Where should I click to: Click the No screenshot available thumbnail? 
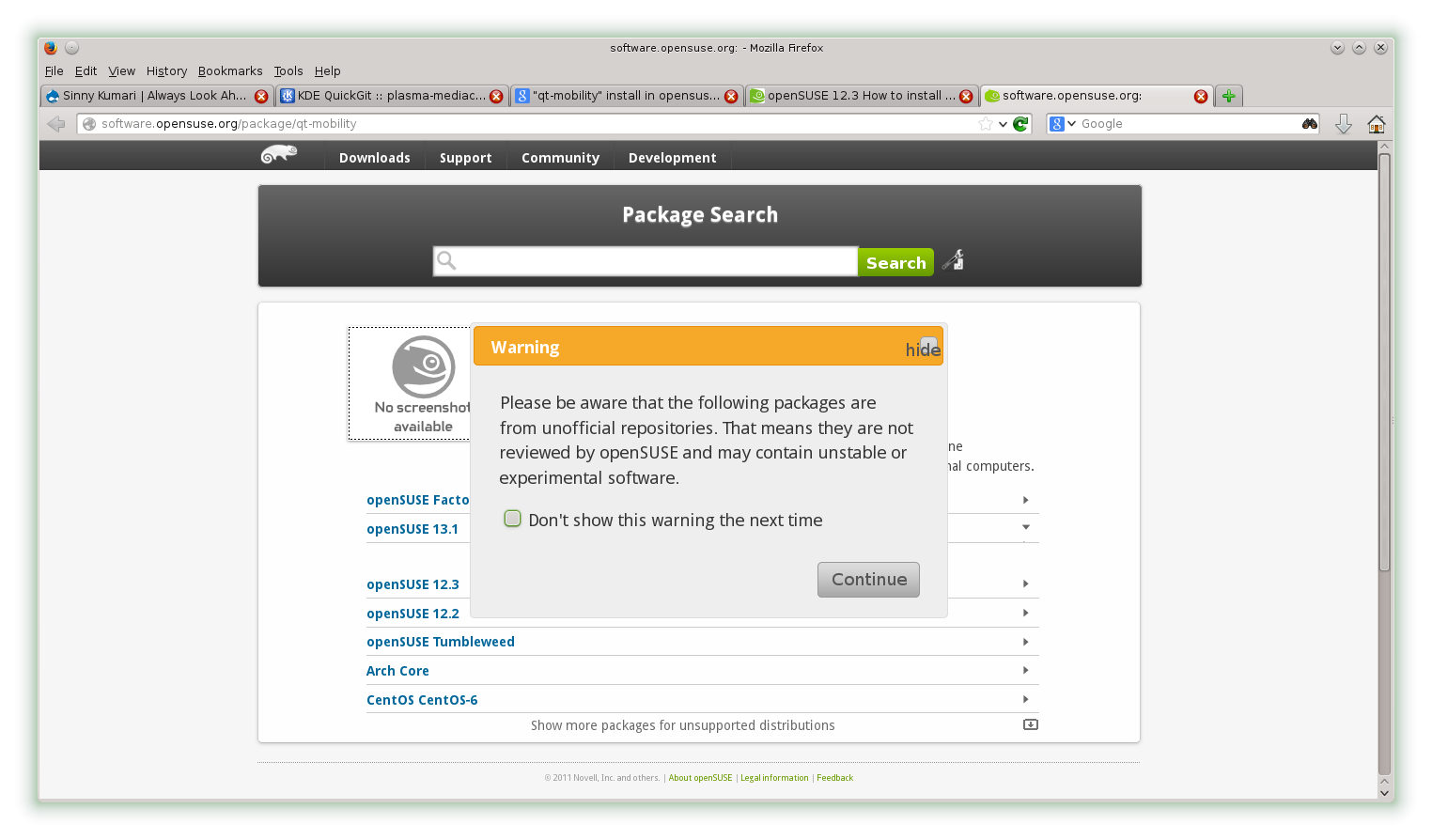point(410,383)
